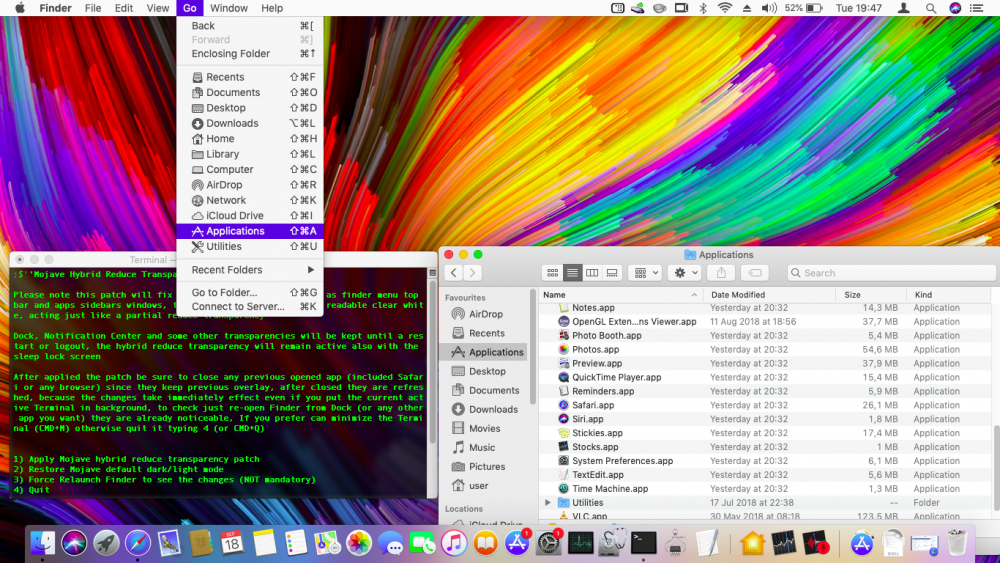Open the group-by dropdown in Finder toolbar
This screenshot has height=563, width=1000.
(x=645, y=273)
